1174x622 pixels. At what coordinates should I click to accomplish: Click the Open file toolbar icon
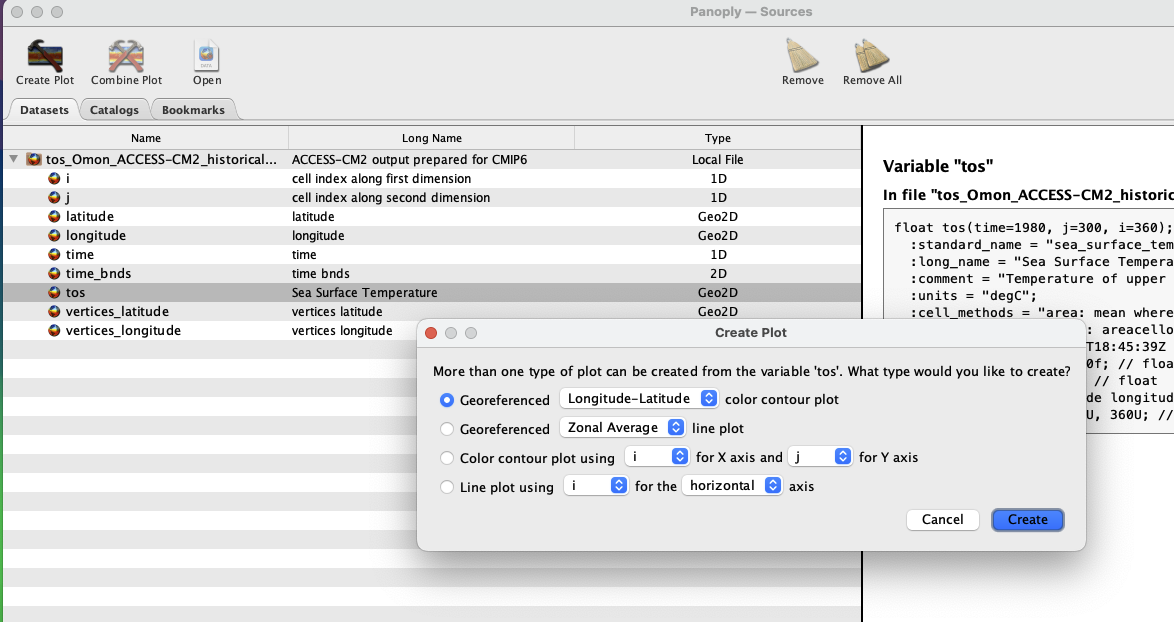click(207, 56)
